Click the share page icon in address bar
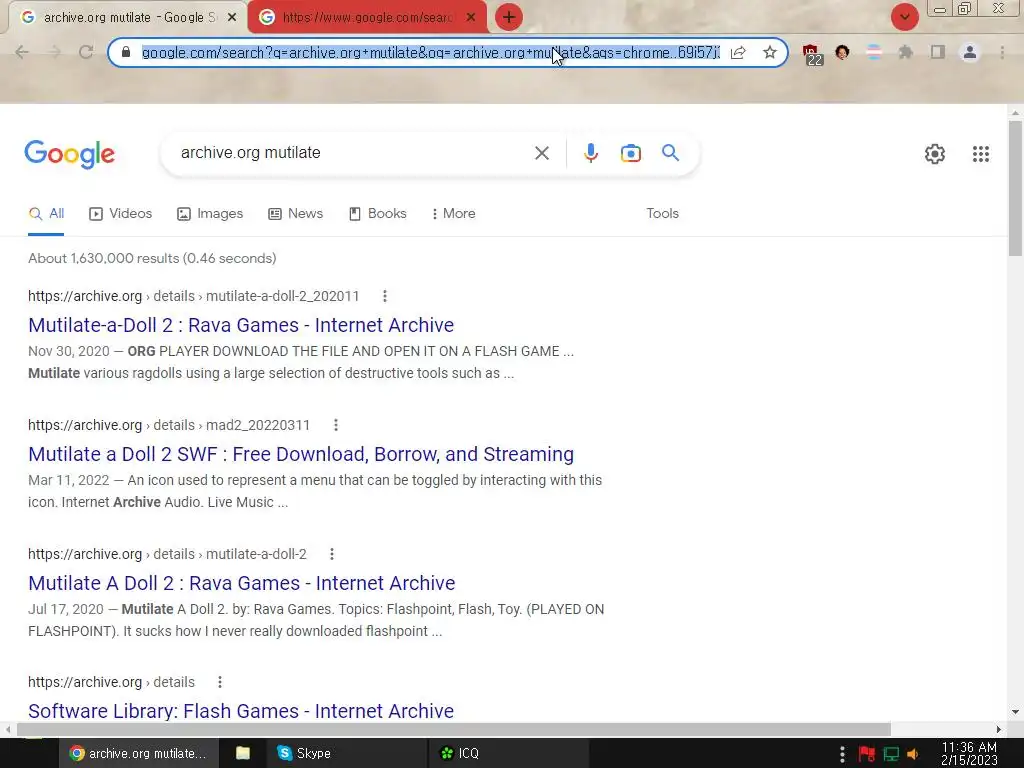Viewport: 1024px width, 768px height. (738, 52)
